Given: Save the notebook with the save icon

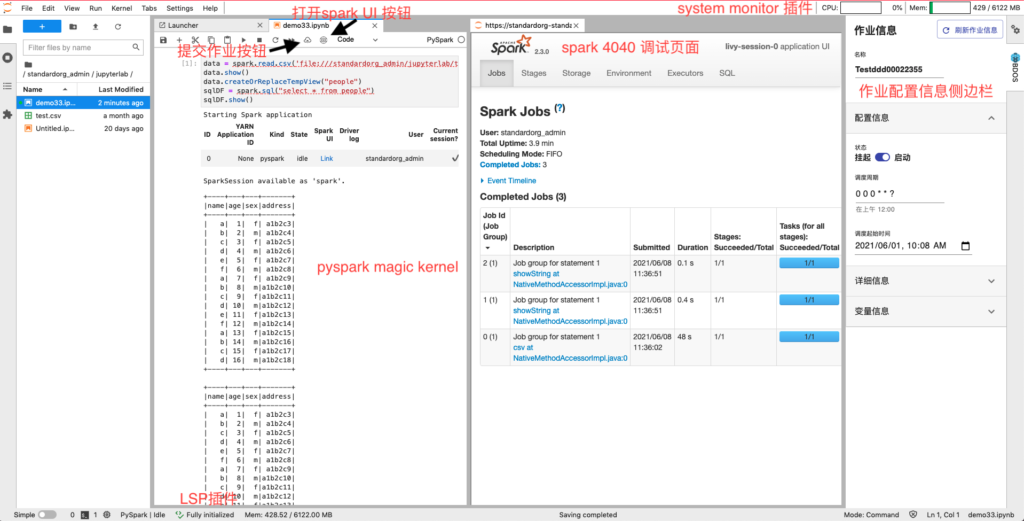Looking at the screenshot, I should point(163,40).
